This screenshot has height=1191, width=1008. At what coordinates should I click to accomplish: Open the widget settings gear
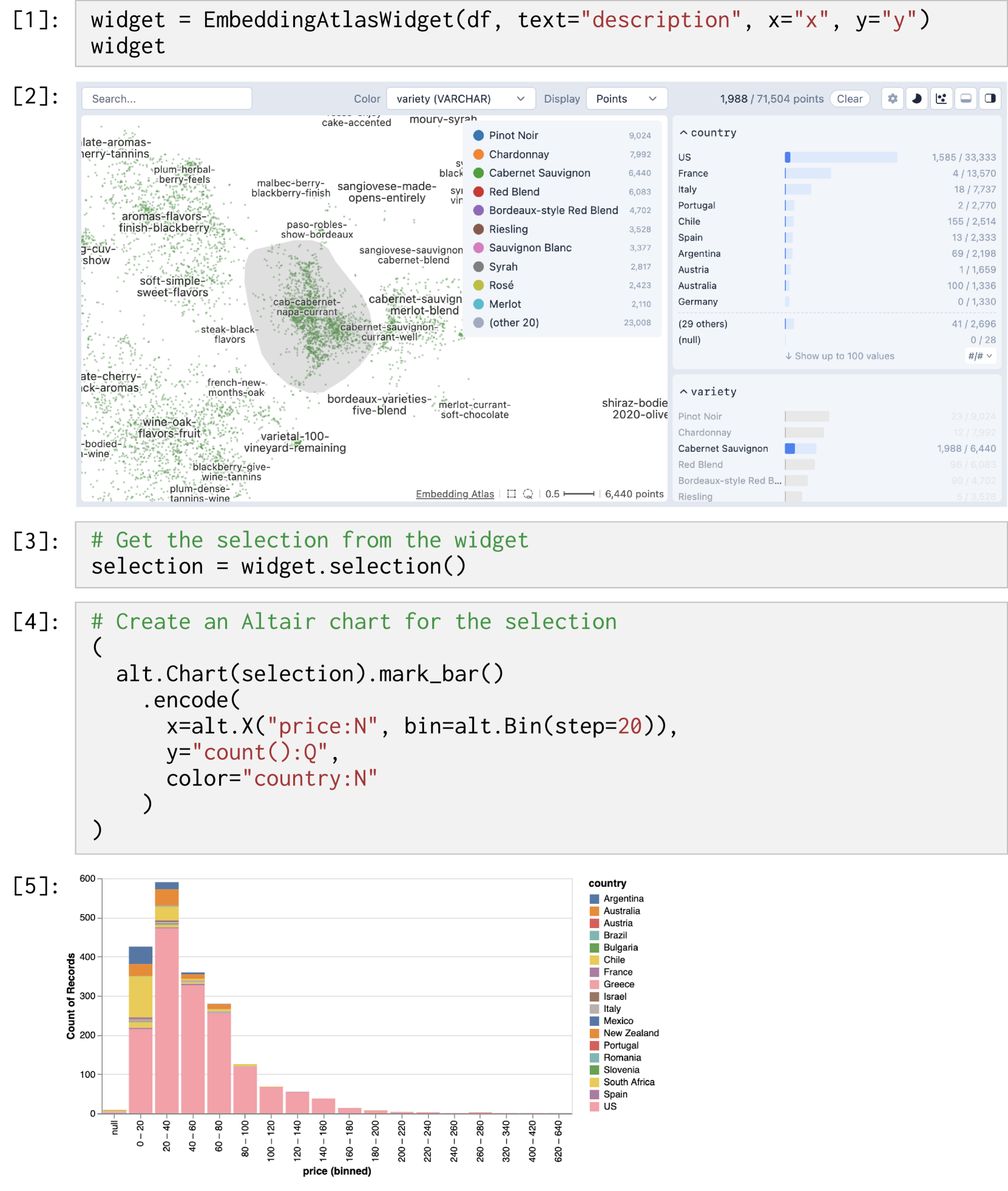(892, 98)
